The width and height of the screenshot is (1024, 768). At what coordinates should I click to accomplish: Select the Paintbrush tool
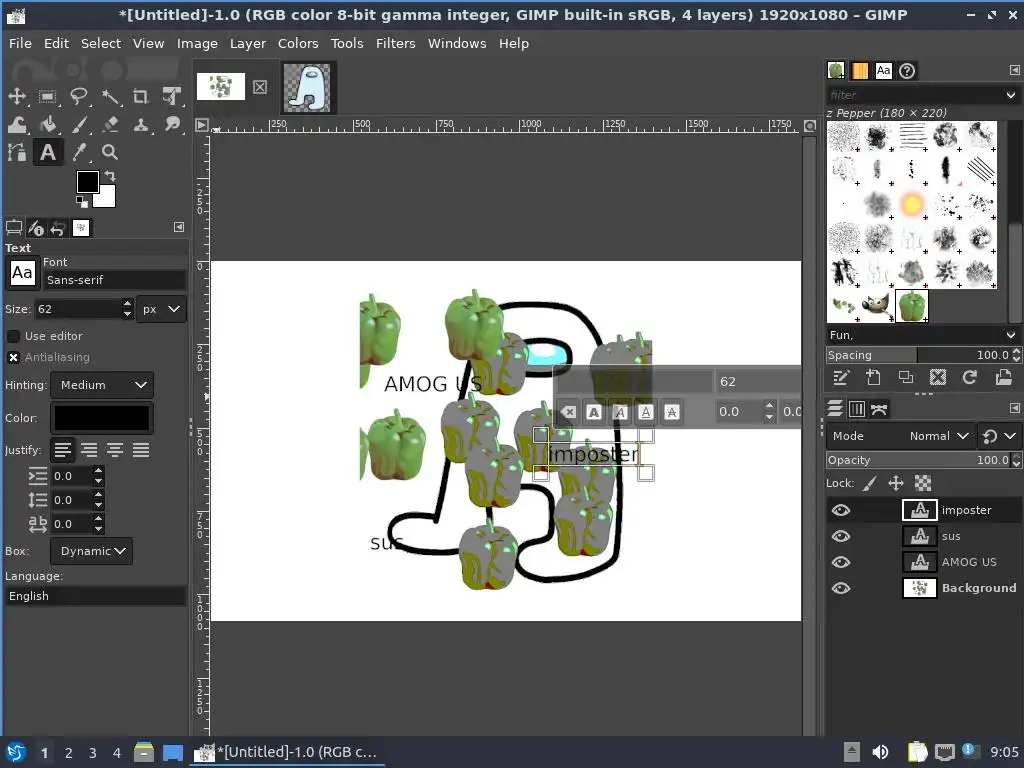79,124
